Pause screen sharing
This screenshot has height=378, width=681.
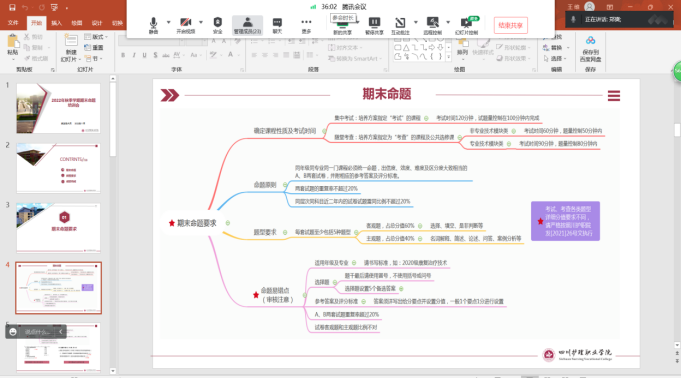[374, 25]
